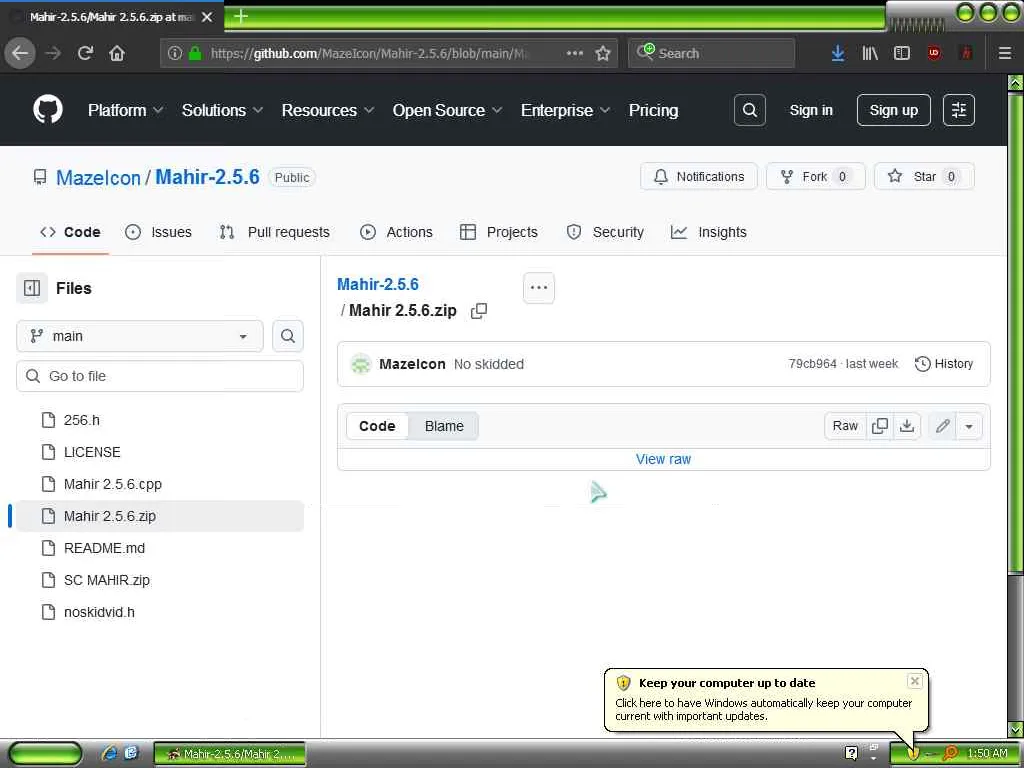Image resolution: width=1024 pixels, height=768 pixels.
Task: Click the Firefox Search box
Action: (x=711, y=53)
